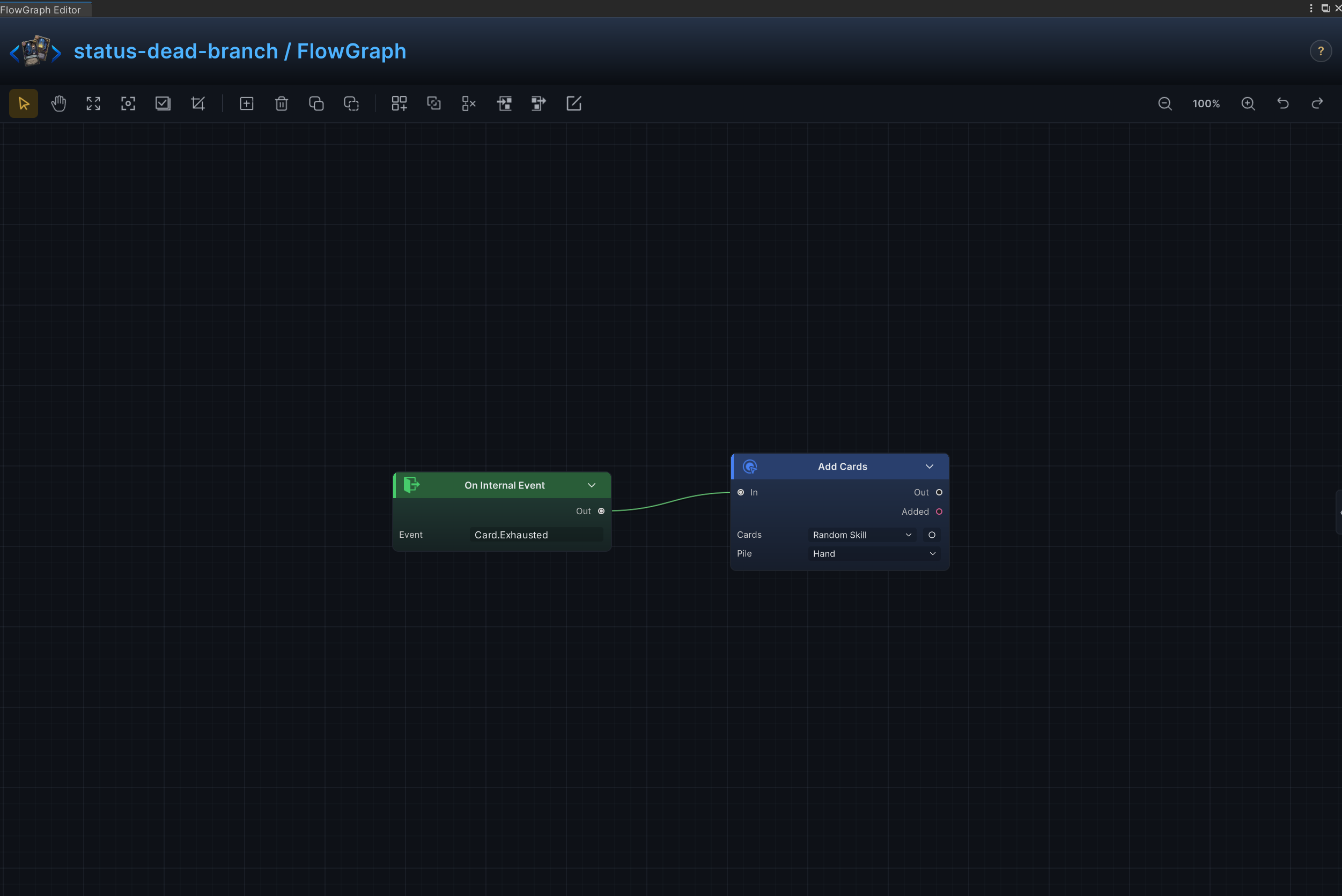Click the redo arrow icon

[1317, 103]
